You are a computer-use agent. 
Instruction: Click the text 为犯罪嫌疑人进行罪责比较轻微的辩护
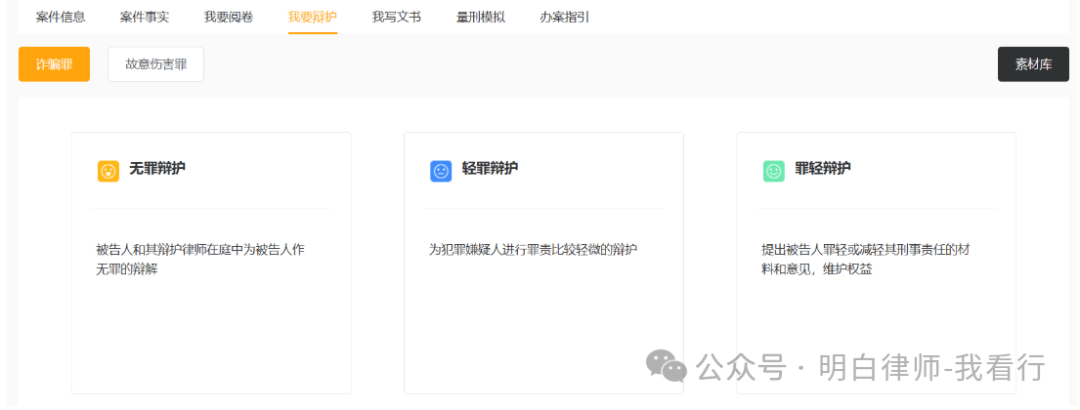click(x=533, y=249)
